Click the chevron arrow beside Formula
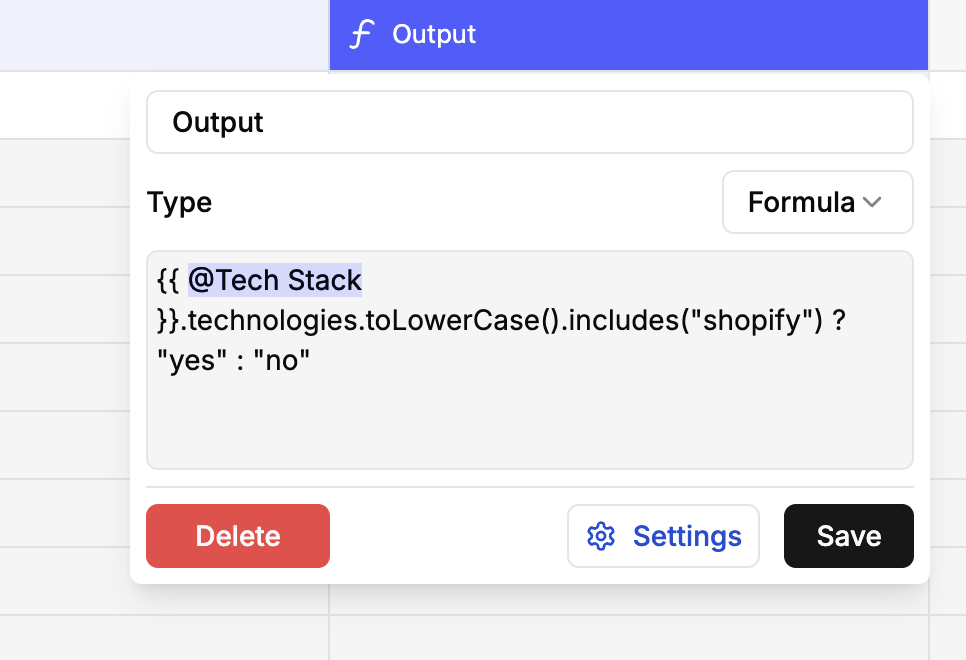The image size is (966, 660). 872,202
